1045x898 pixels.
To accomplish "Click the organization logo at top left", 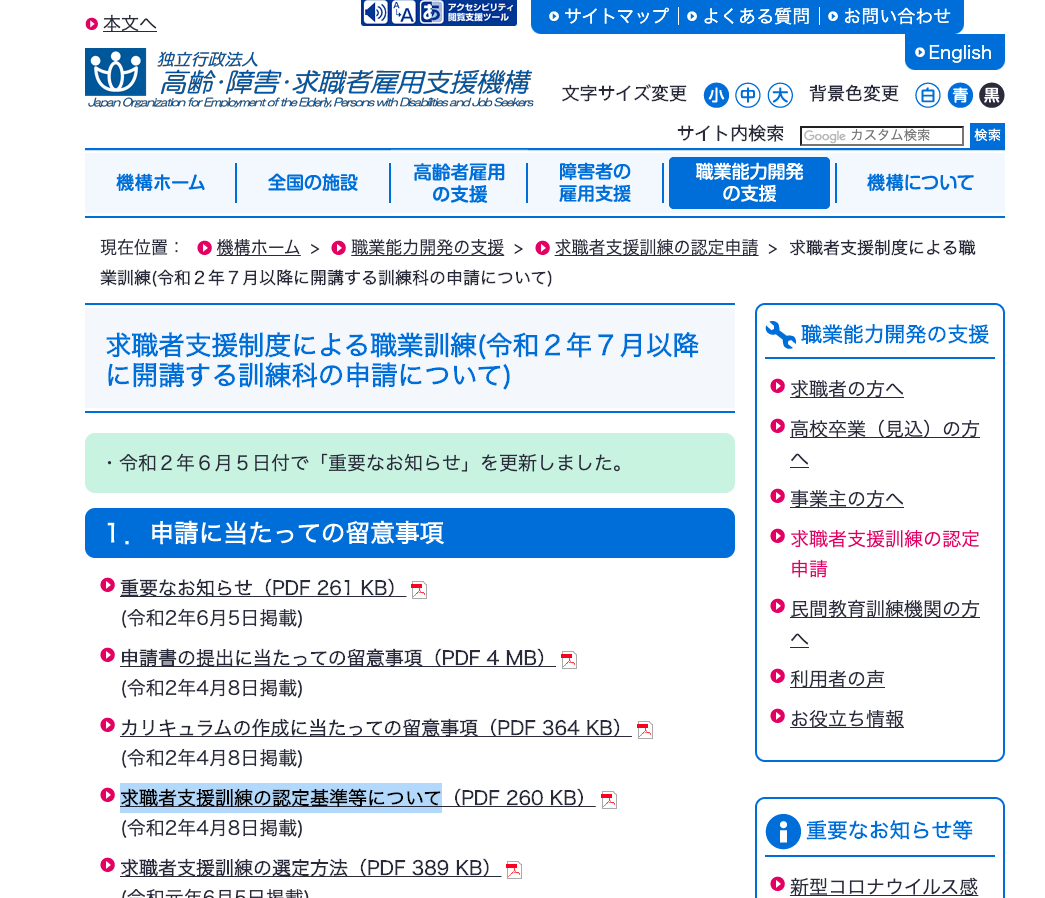I will pos(115,75).
